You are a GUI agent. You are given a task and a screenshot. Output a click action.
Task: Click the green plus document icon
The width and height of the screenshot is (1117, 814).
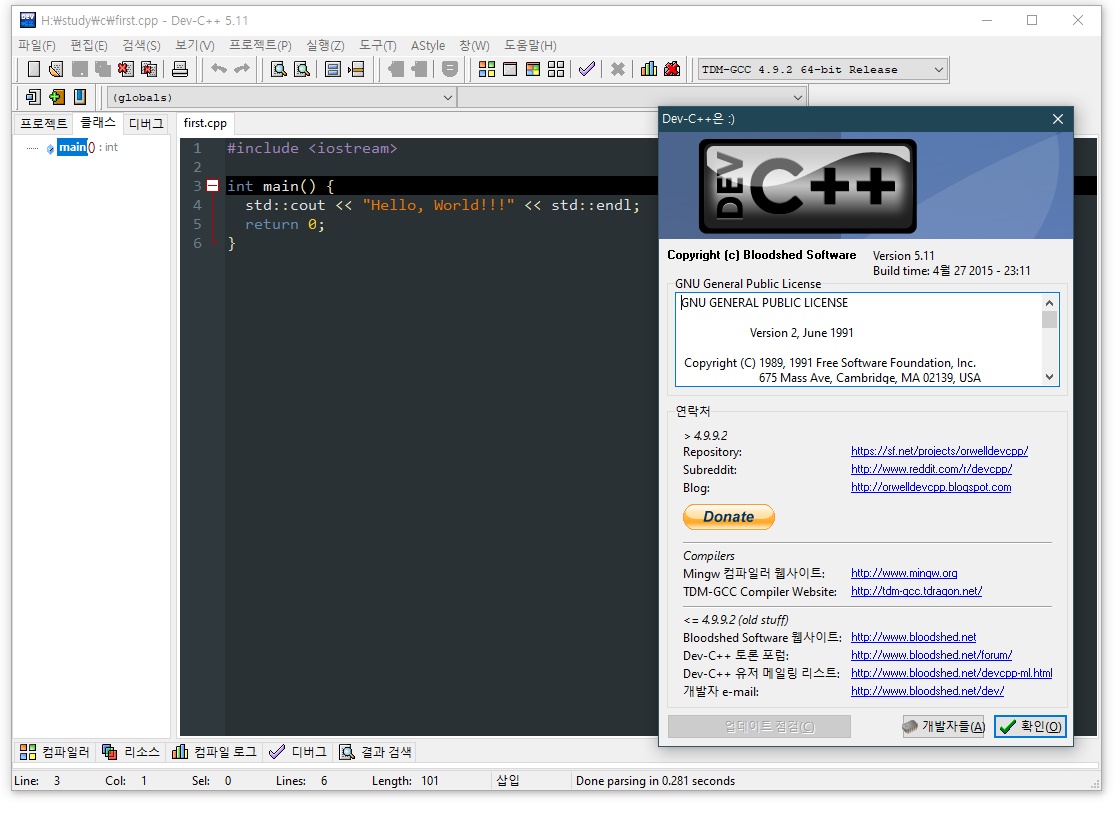[x=56, y=97]
